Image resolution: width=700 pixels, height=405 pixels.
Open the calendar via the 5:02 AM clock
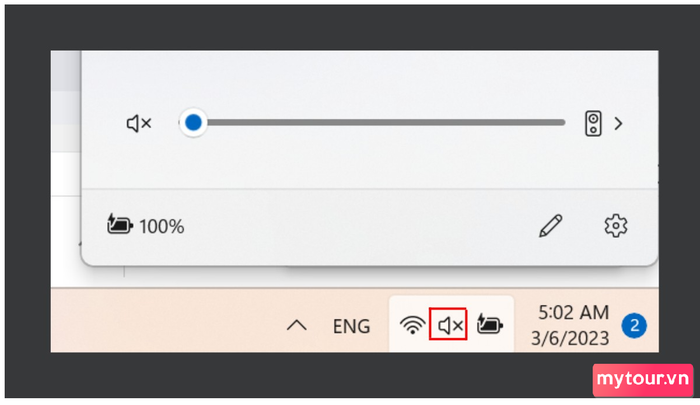tap(573, 313)
